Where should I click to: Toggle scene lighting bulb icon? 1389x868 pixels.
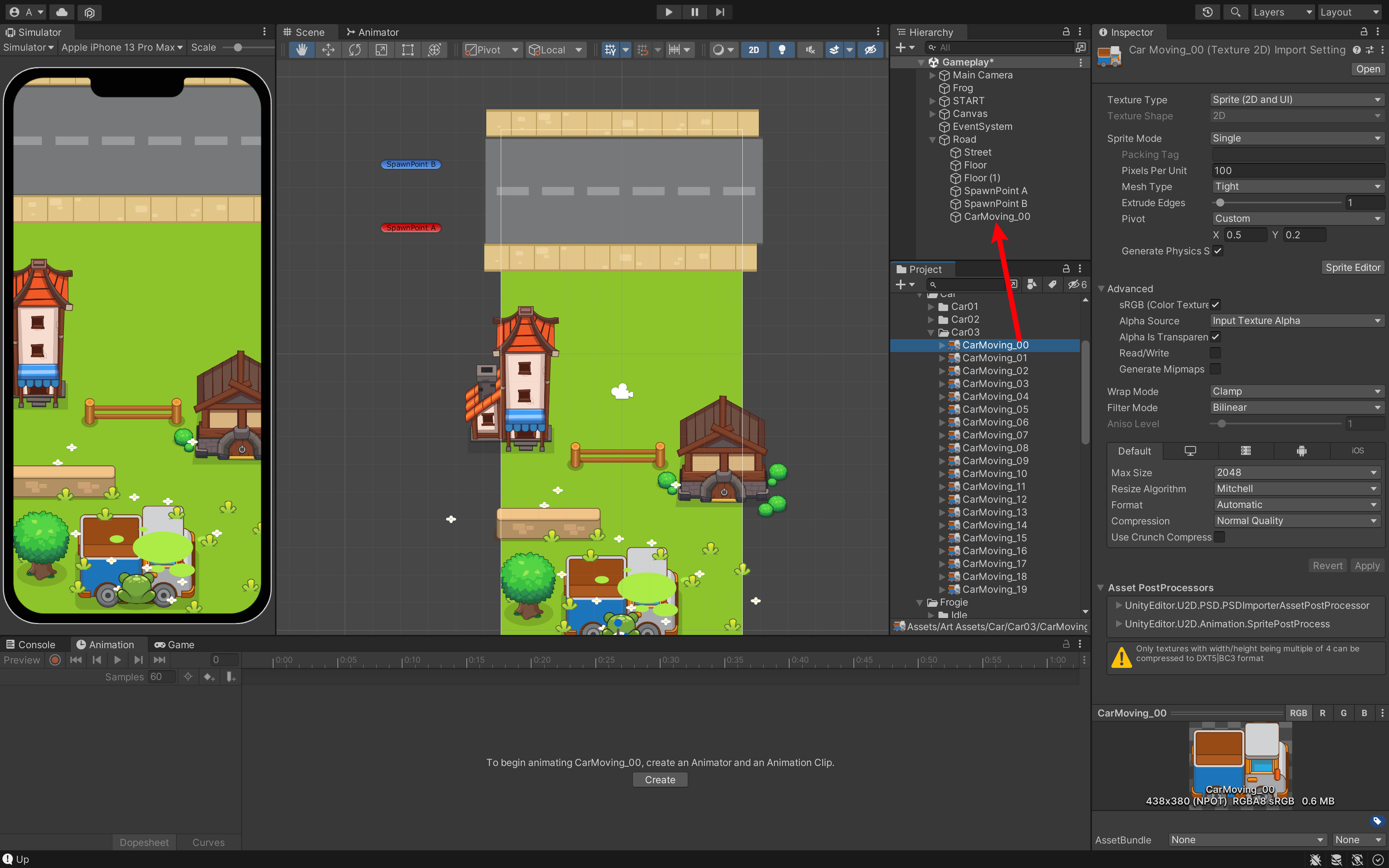coord(782,50)
